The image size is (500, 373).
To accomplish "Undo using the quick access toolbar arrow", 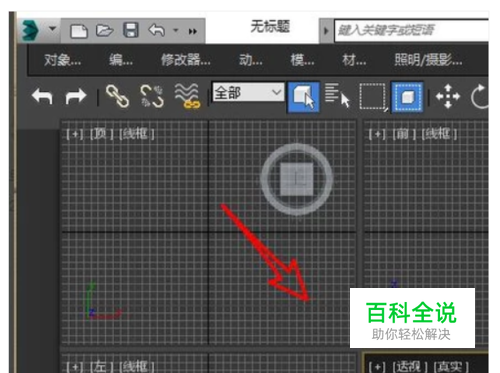I will (157, 30).
